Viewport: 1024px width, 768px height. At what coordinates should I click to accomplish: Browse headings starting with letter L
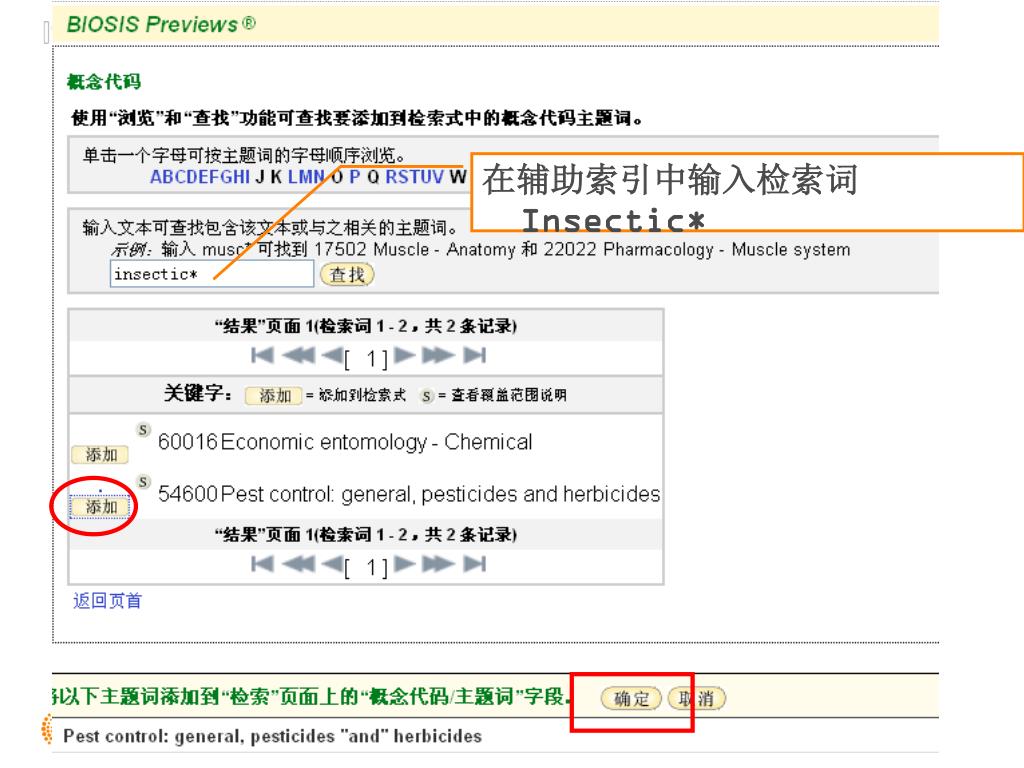point(293,177)
